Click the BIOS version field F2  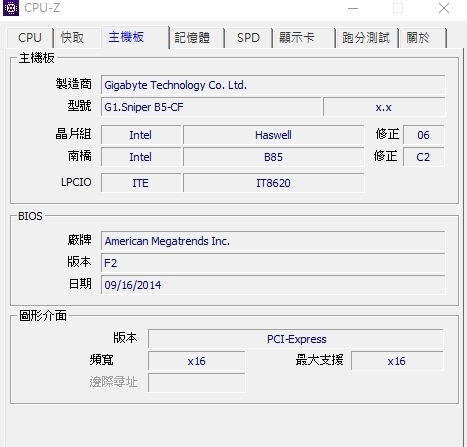point(273,263)
